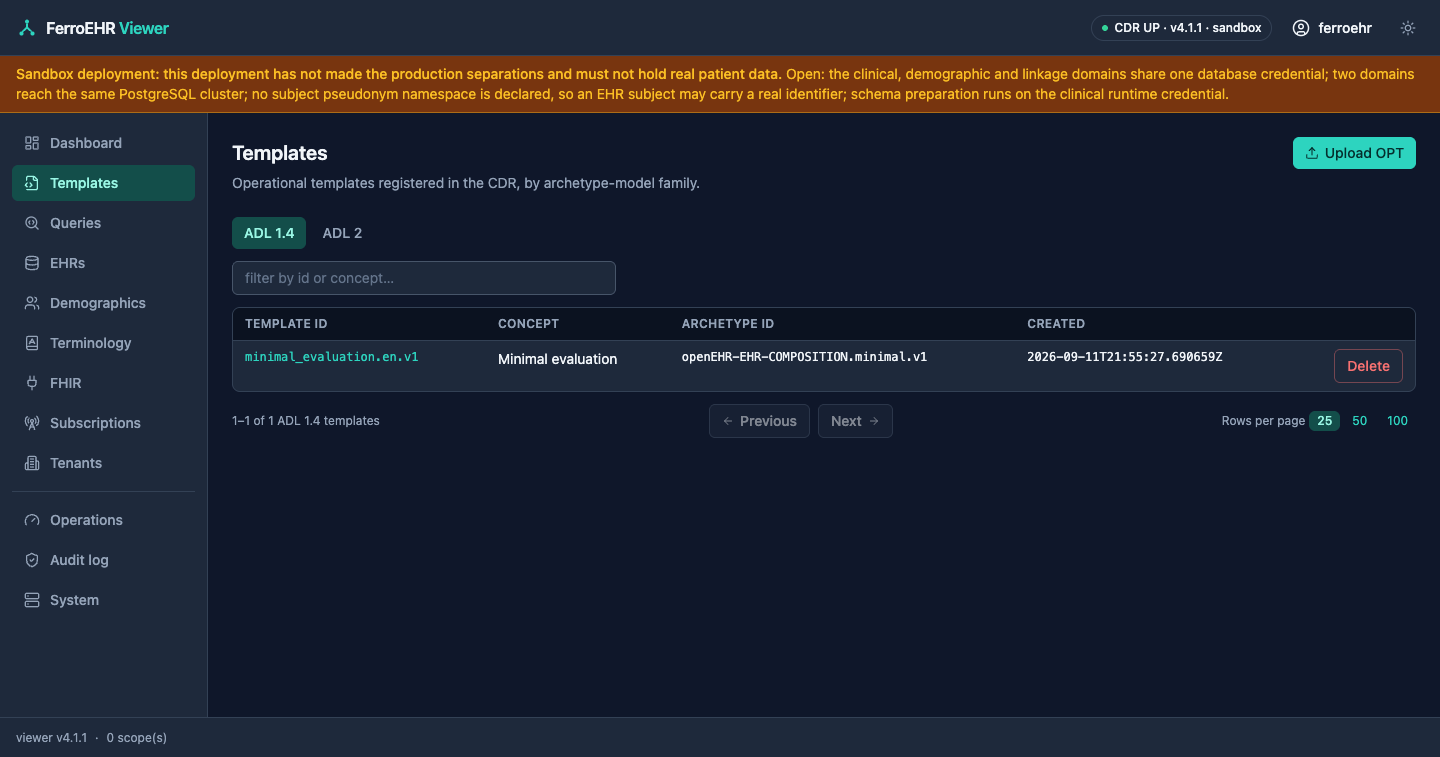
Task: Click the CDR UP status badge
Action: click(x=1181, y=28)
